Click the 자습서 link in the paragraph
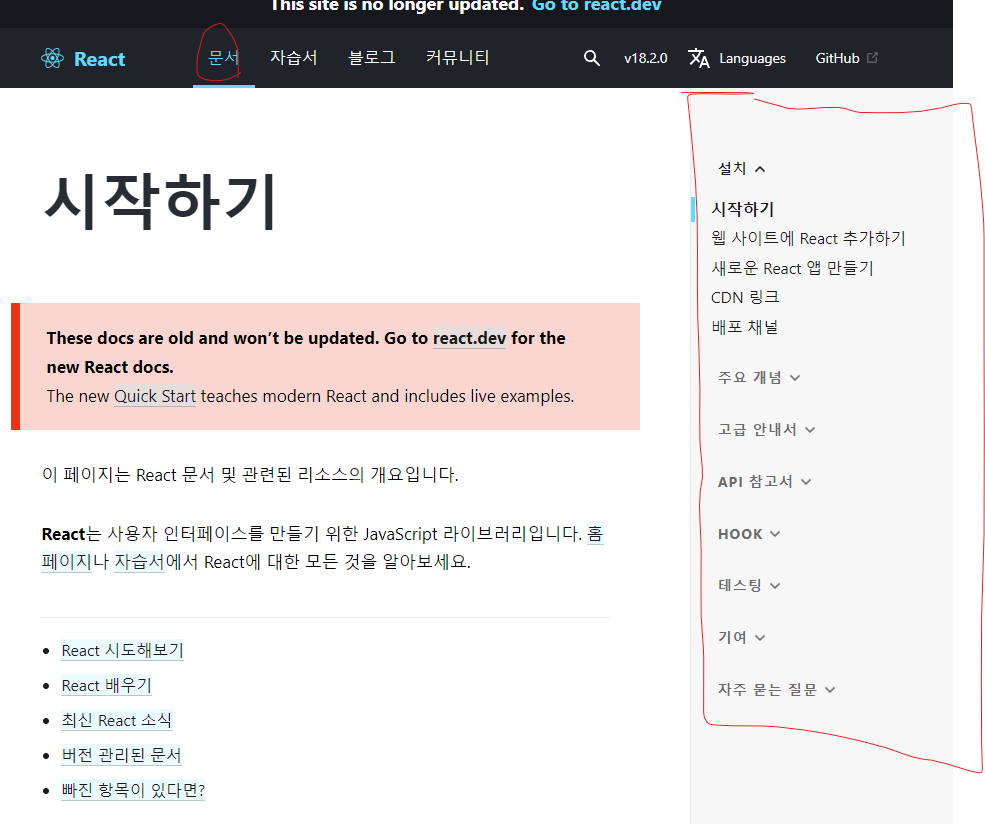 point(139,561)
